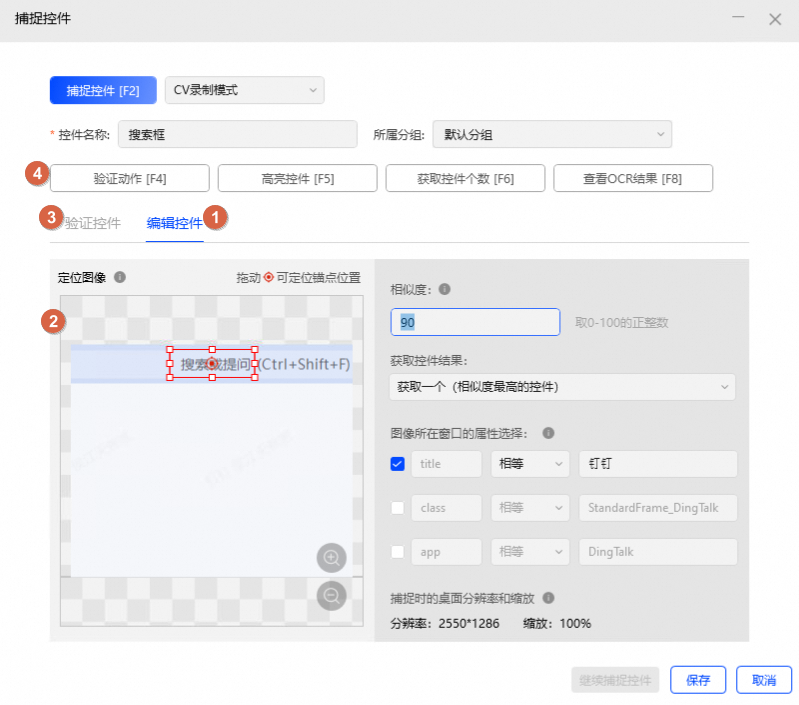Click the 获取控件个数 [F6] button
The width and height of the screenshot is (799, 705).
465,178
